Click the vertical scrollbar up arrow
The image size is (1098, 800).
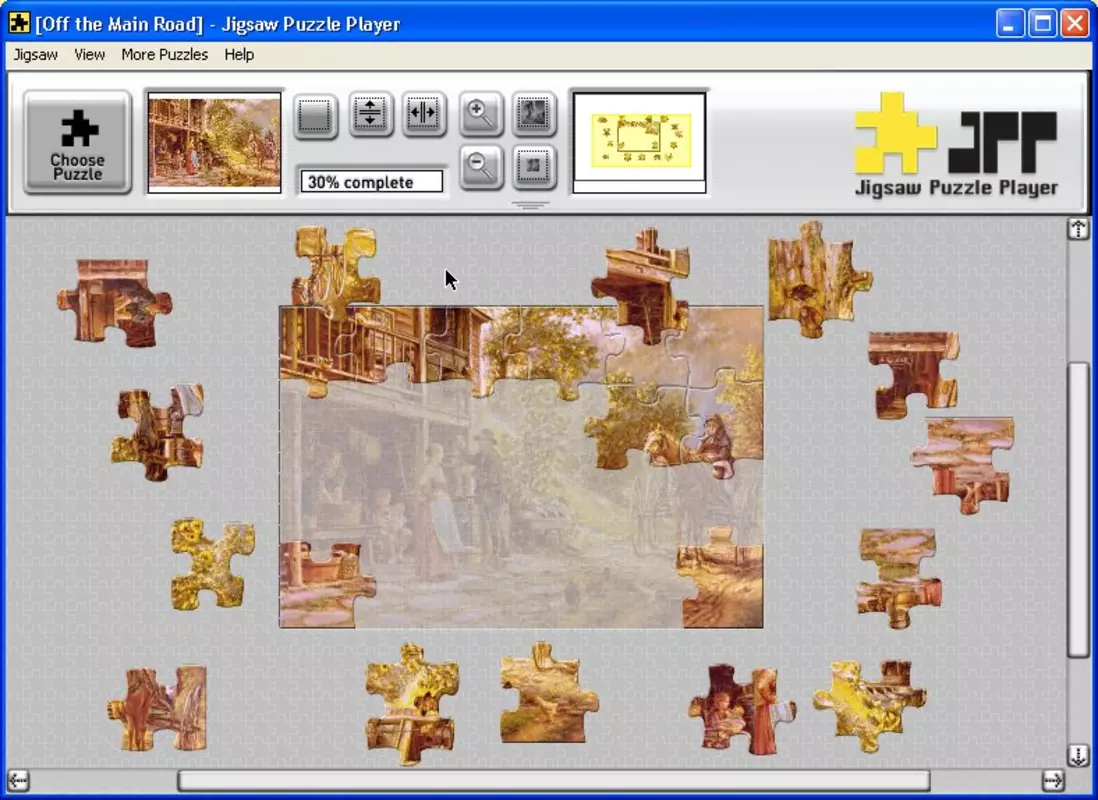click(x=1078, y=229)
